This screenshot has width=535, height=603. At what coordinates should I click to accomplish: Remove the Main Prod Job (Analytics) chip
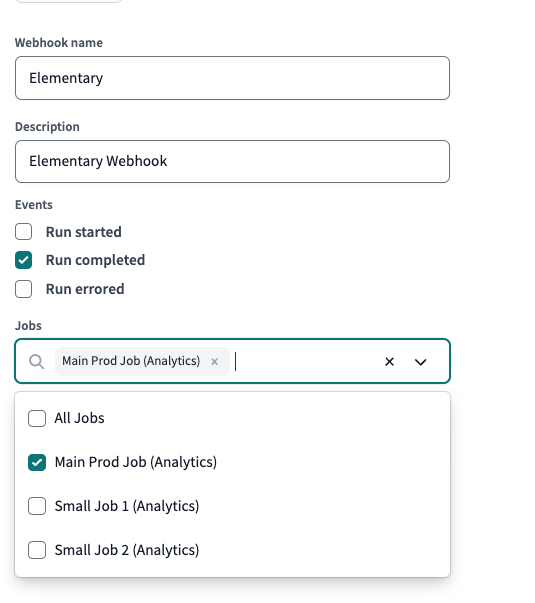[215, 361]
